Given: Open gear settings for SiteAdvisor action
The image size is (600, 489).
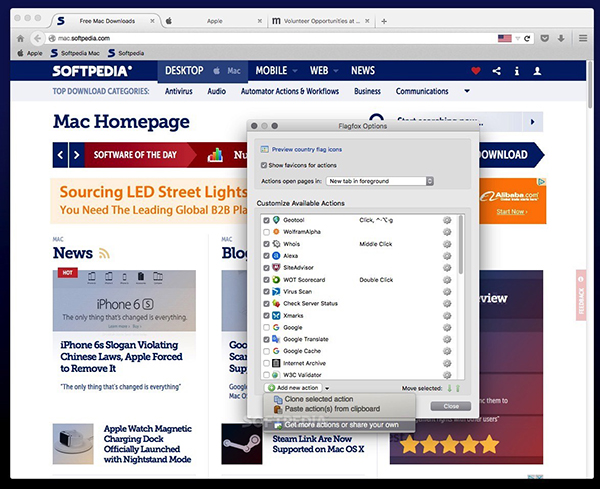Looking at the screenshot, I should click(447, 268).
